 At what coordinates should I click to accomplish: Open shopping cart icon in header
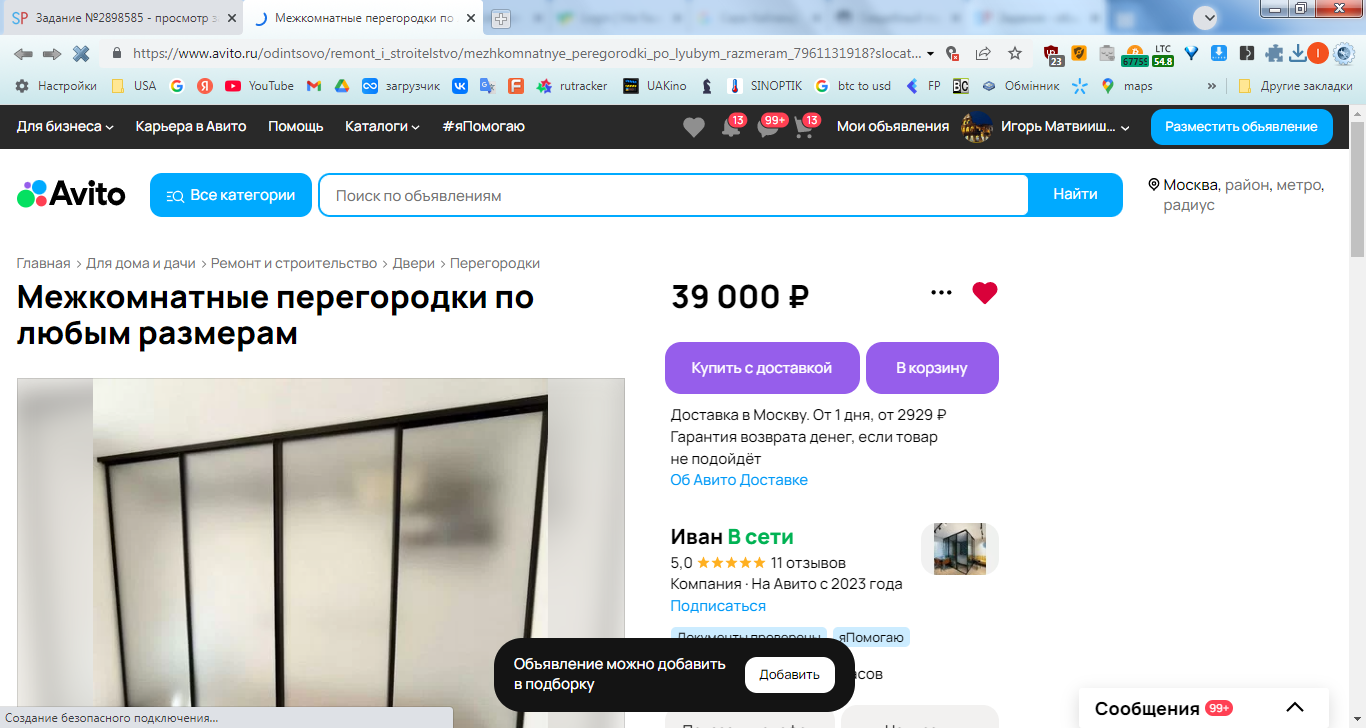[805, 127]
